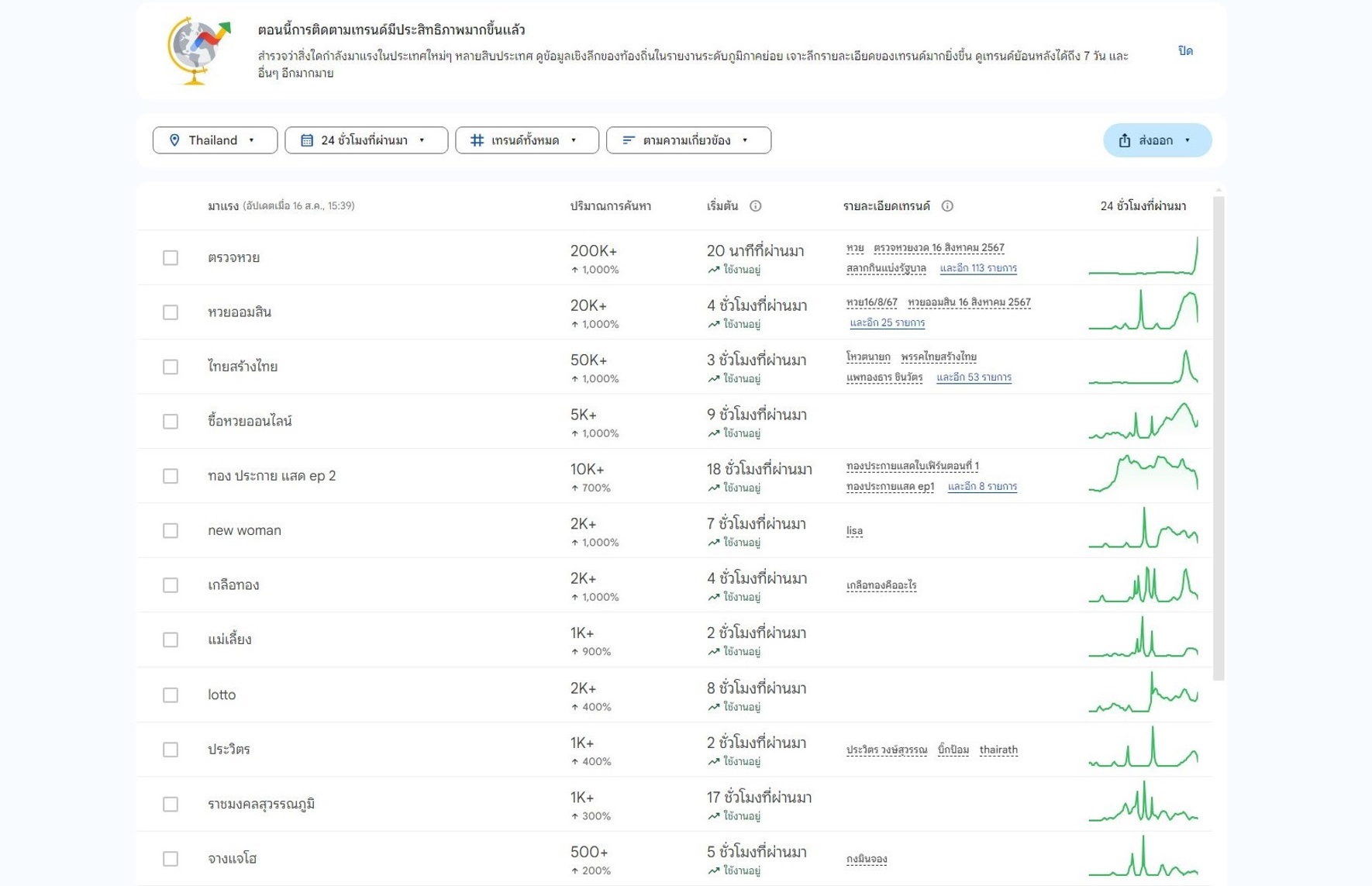This screenshot has height=886, width=1372.
Task: Select the checkbox next to new woman
Action: click(x=171, y=531)
